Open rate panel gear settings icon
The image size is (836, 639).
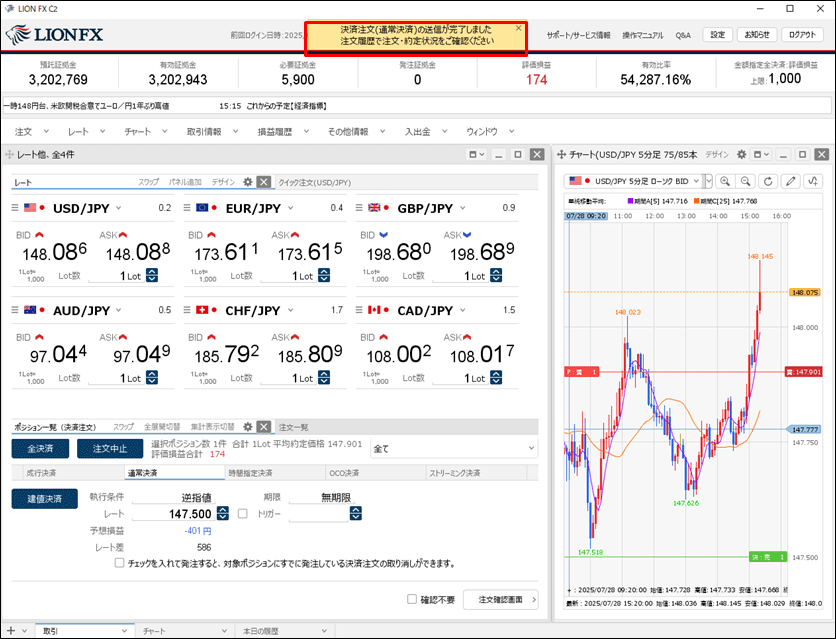coord(248,182)
